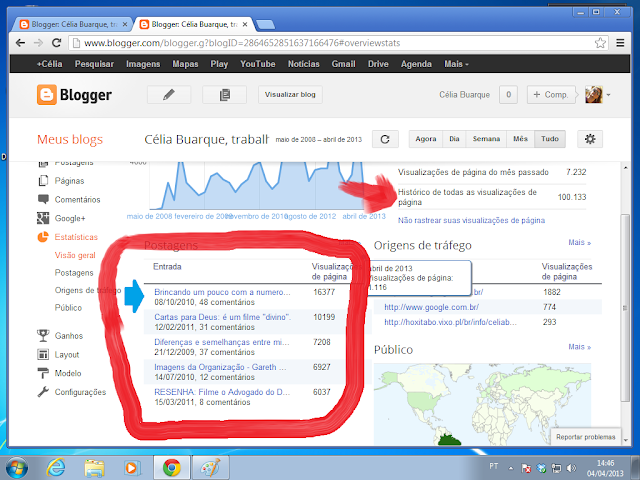Click the Google+ sidebar icon
Screen dimensions: 640x480
pos(43,218)
